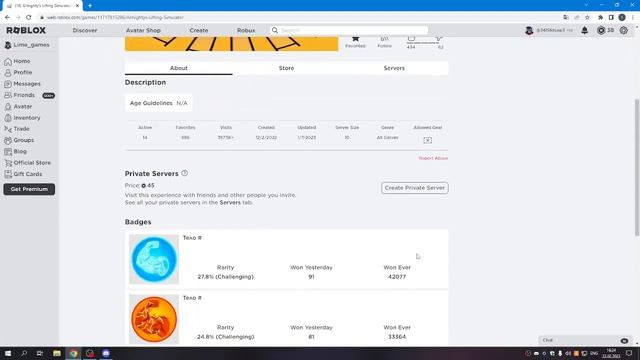Click the 42077 Won Ever value
This screenshot has width=640, height=360.
point(397,277)
